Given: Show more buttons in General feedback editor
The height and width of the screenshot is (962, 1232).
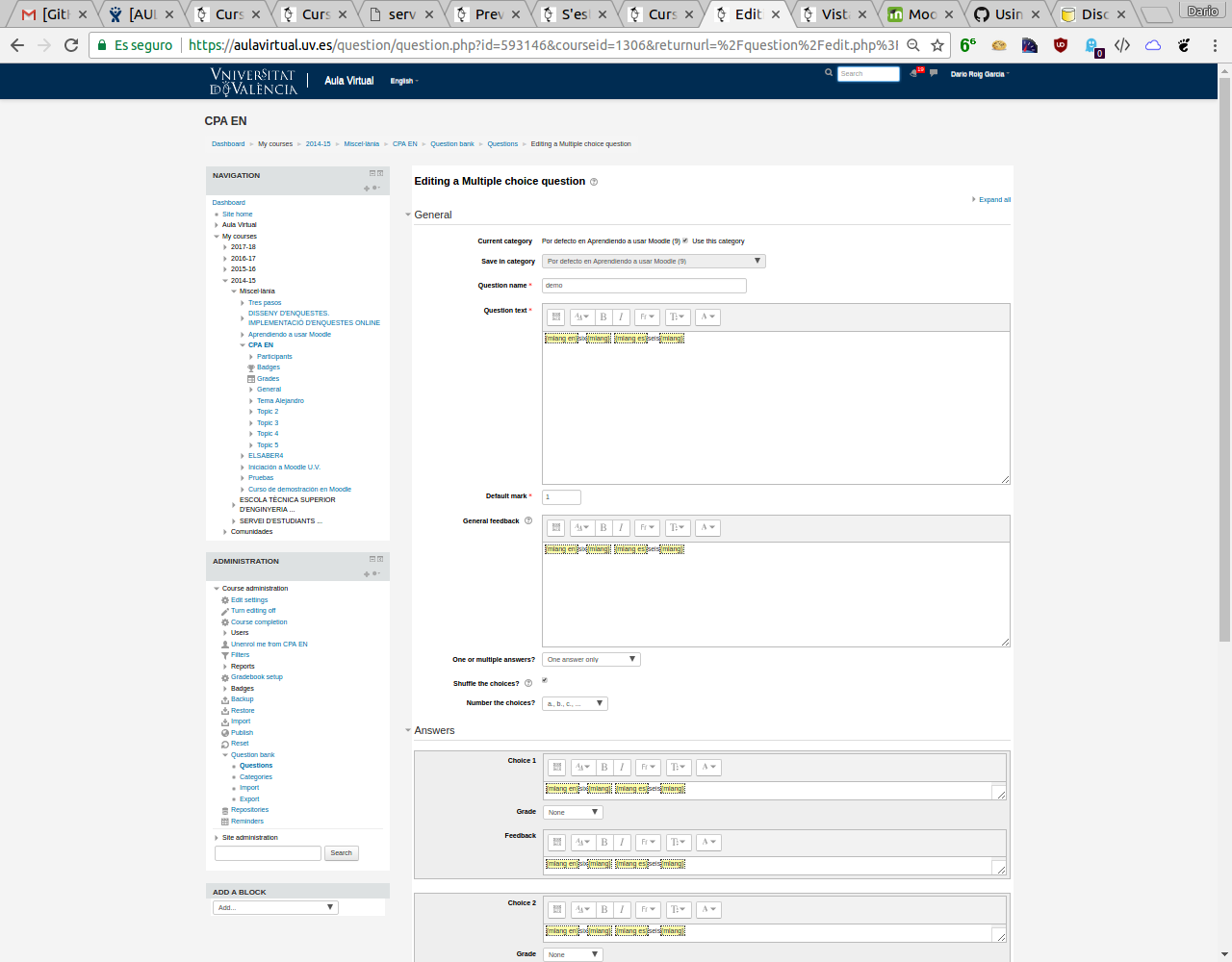Looking at the screenshot, I should 555,527.
